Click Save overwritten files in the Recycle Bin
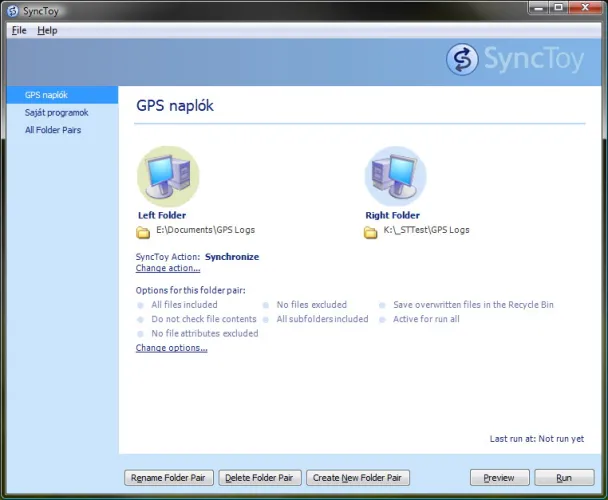 coord(473,304)
